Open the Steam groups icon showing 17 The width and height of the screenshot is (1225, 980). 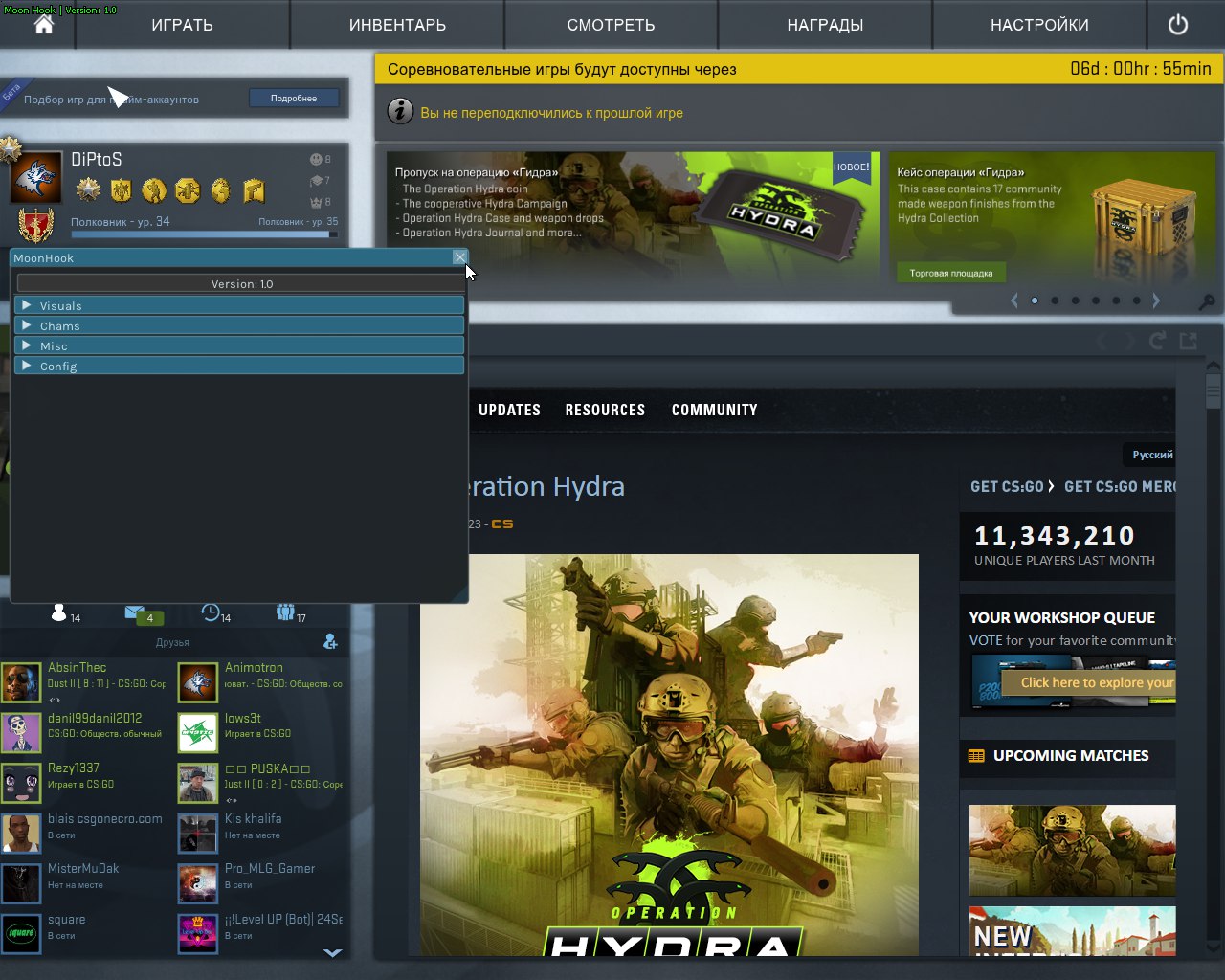pyautogui.click(x=285, y=612)
